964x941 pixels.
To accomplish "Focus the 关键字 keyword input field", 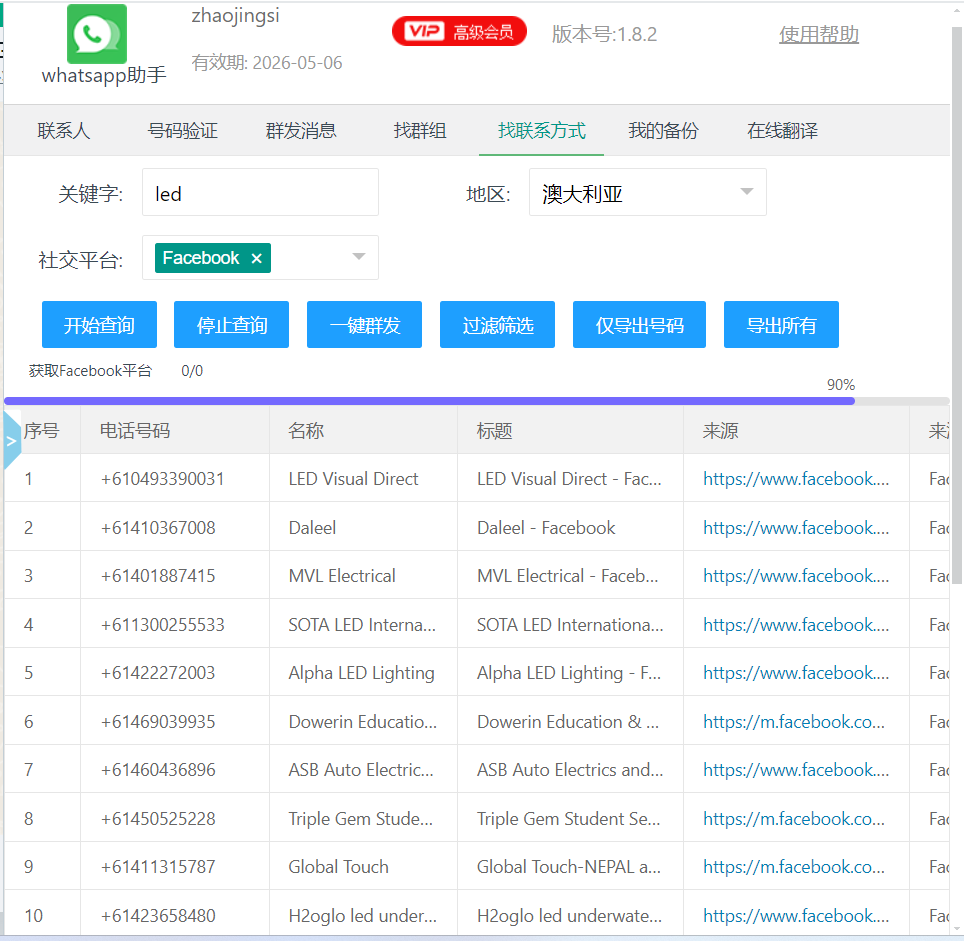I will (260, 193).
